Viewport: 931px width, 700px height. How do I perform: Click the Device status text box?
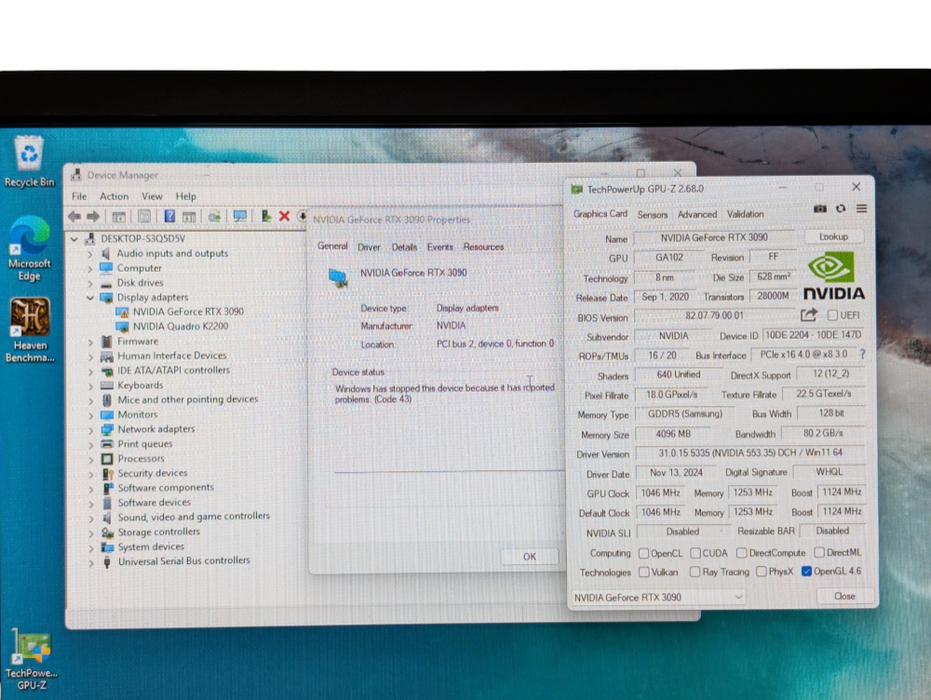pos(448,425)
